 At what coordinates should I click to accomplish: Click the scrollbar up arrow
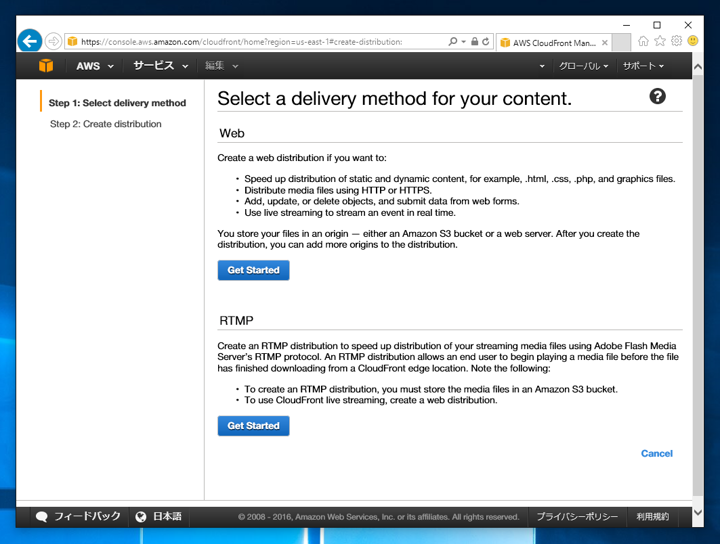pos(698,67)
